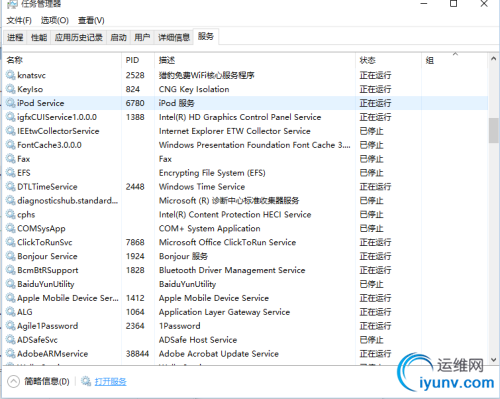
Task: Click the gear icon beside BaiduYunUtility
Action: [11, 284]
